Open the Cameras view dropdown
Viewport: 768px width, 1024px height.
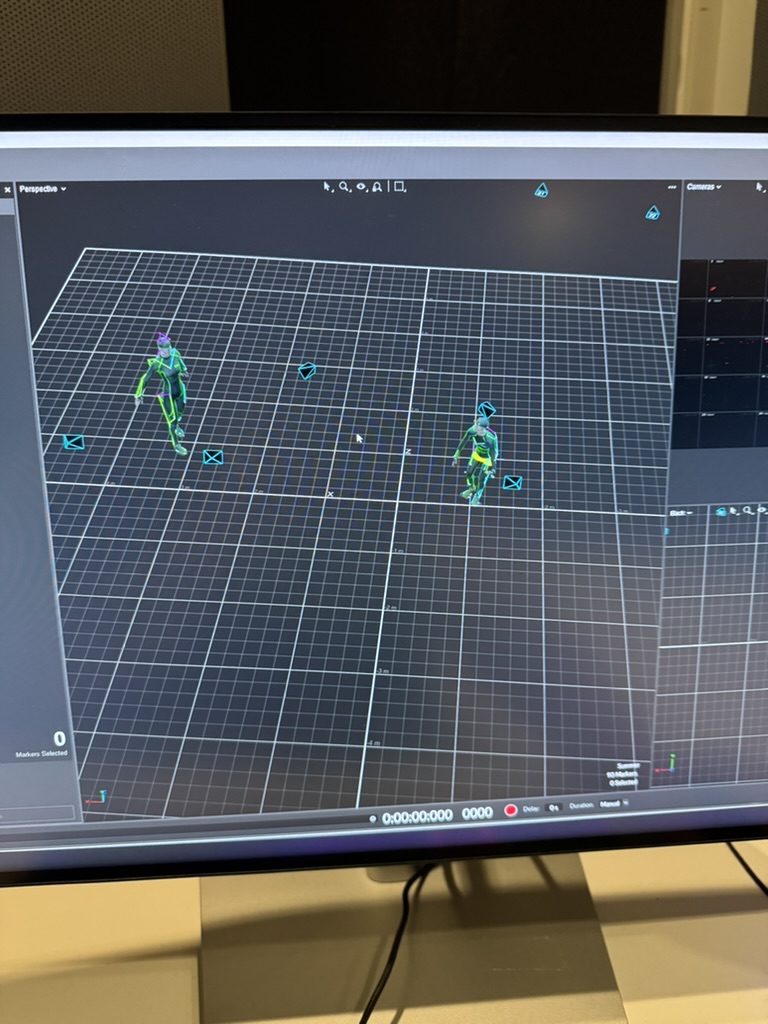pos(705,186)
